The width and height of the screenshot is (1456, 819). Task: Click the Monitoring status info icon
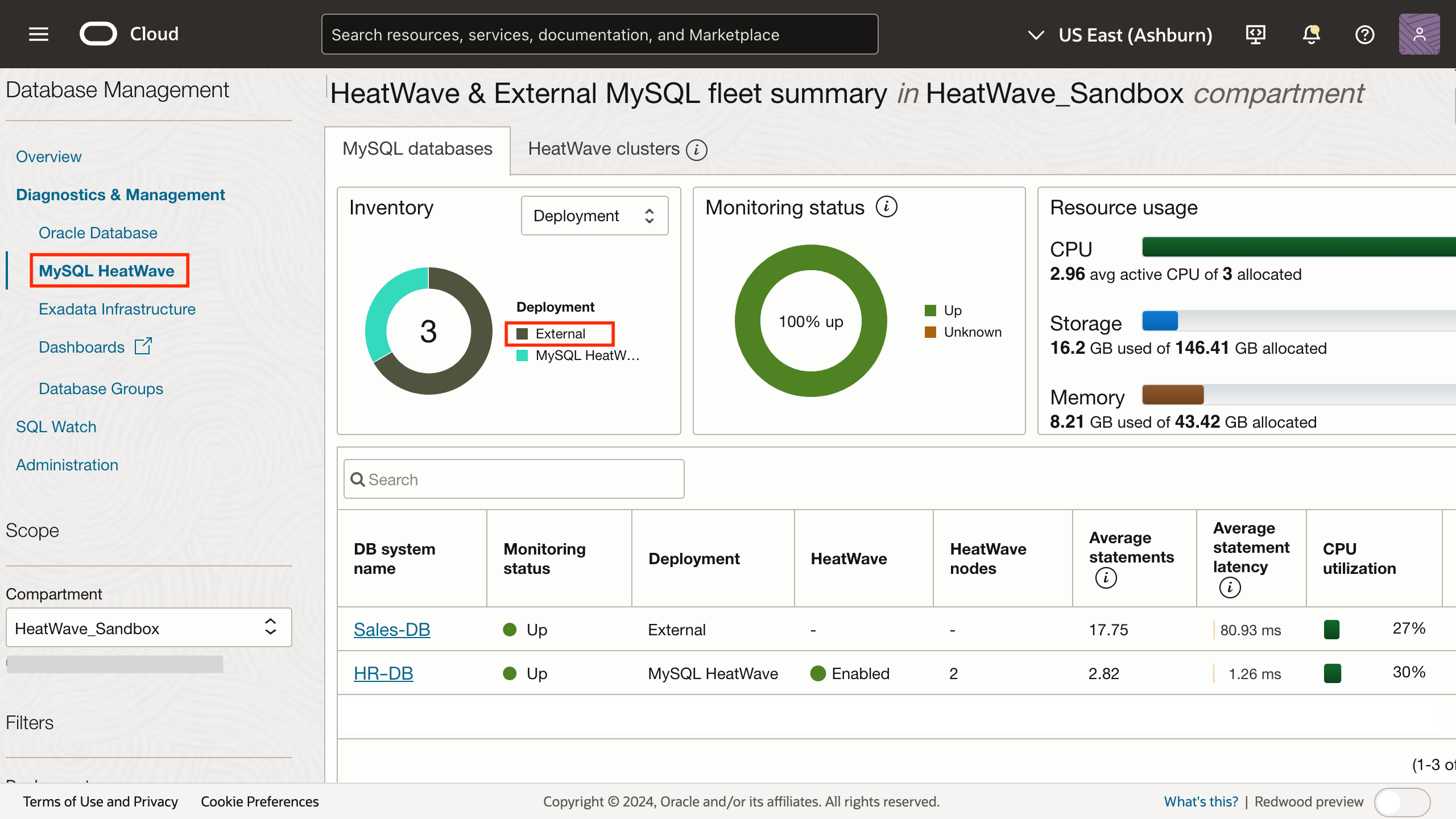click(x=886, y=206)
